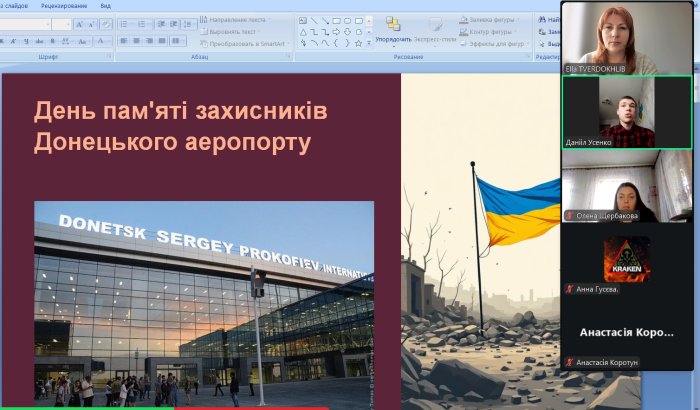Select the right arrow shape

(x=336, y=31)
